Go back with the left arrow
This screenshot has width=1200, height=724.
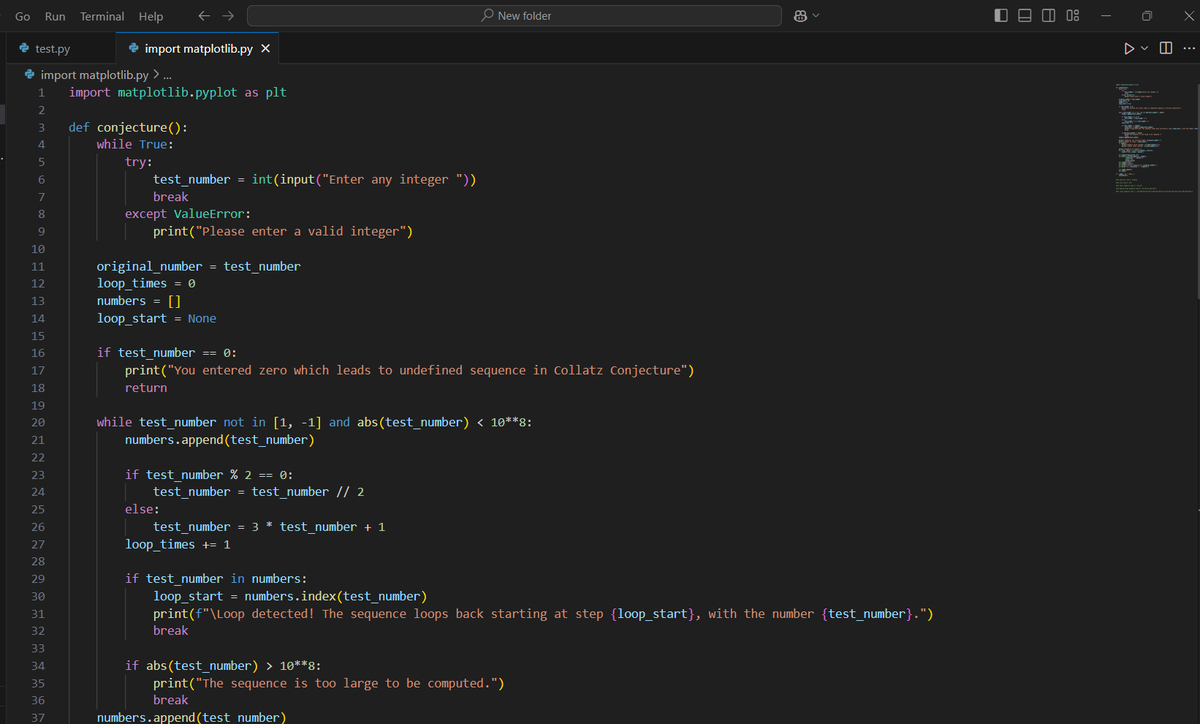(x=203, y=16)
